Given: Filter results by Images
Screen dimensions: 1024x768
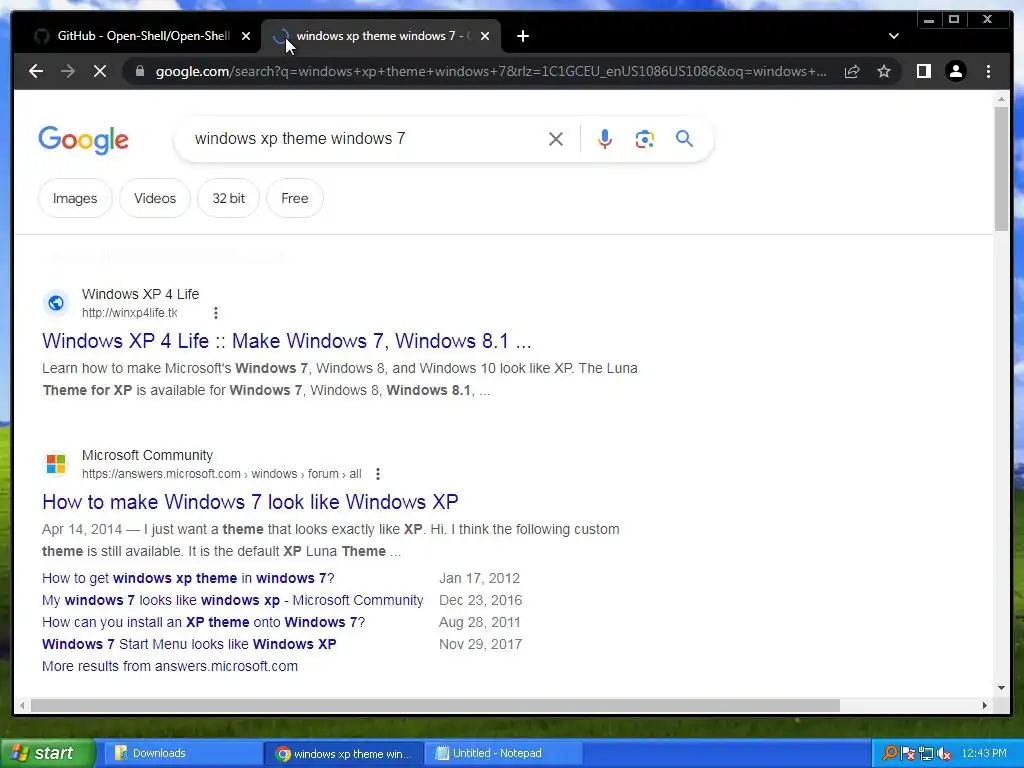Looking at the screenshot, I should [75, 198].
